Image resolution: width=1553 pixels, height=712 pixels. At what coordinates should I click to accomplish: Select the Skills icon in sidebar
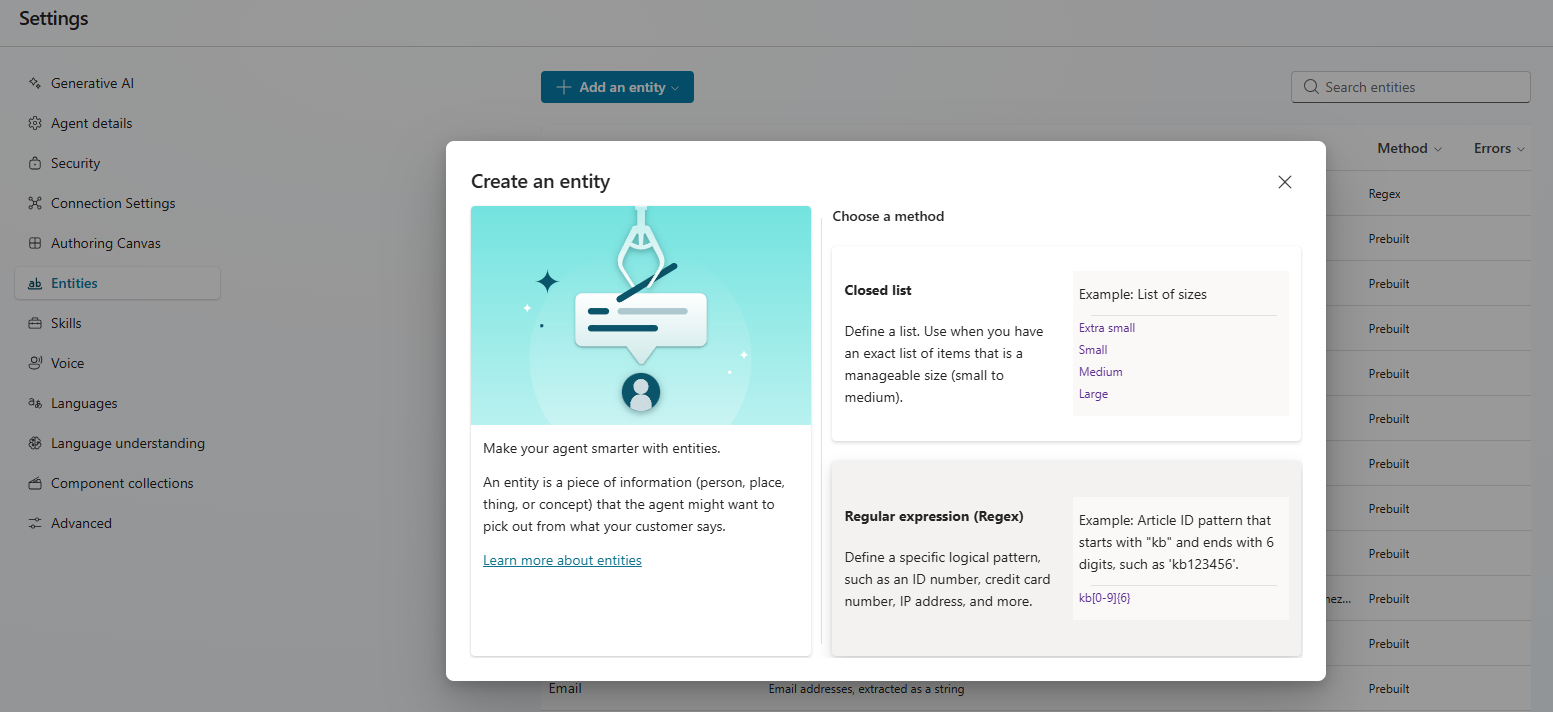click(x=33, y=323)
